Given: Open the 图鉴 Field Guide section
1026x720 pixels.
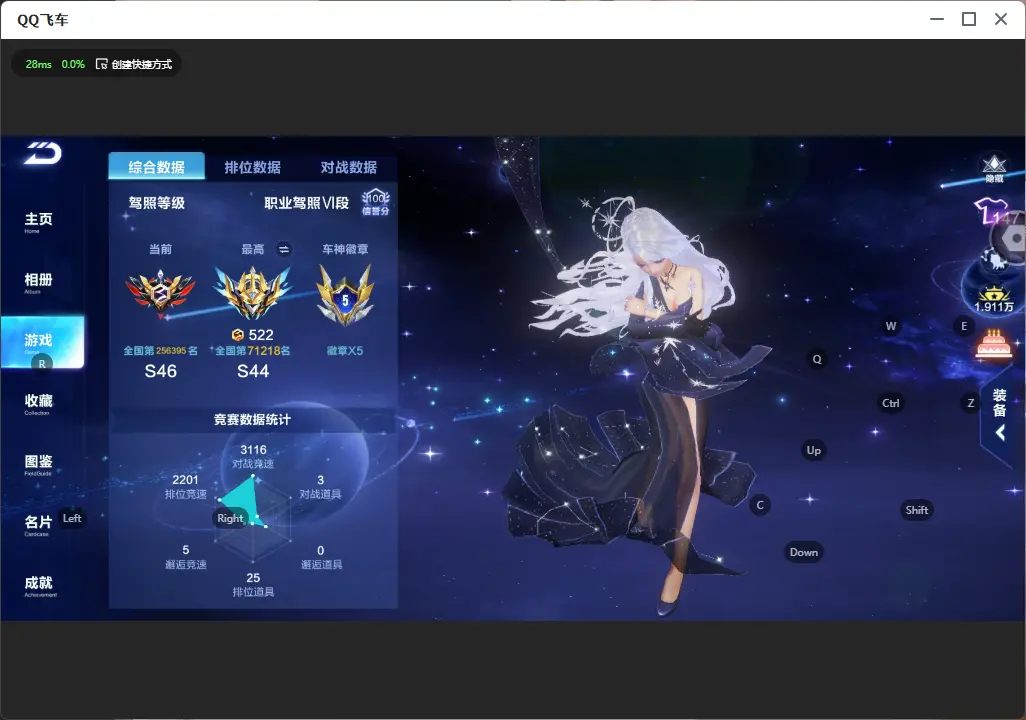Looking at the screenshot, I should click(39, 465).
